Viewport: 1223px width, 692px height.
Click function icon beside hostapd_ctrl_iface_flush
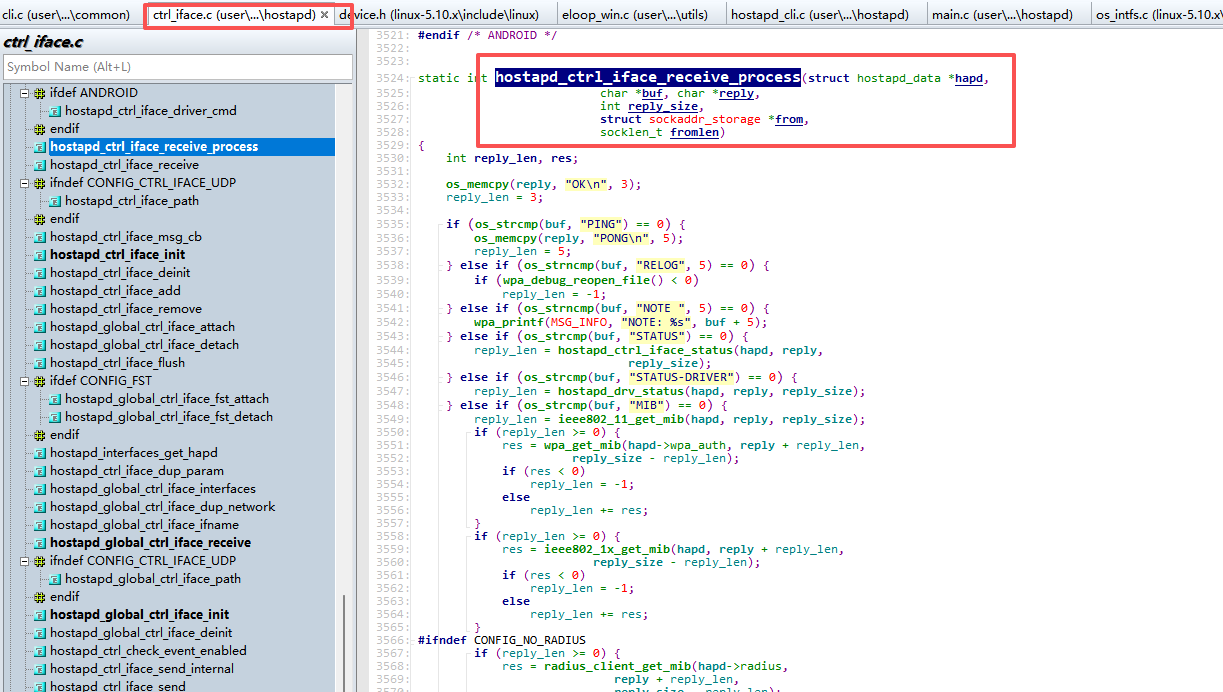[x=40, y=363]
